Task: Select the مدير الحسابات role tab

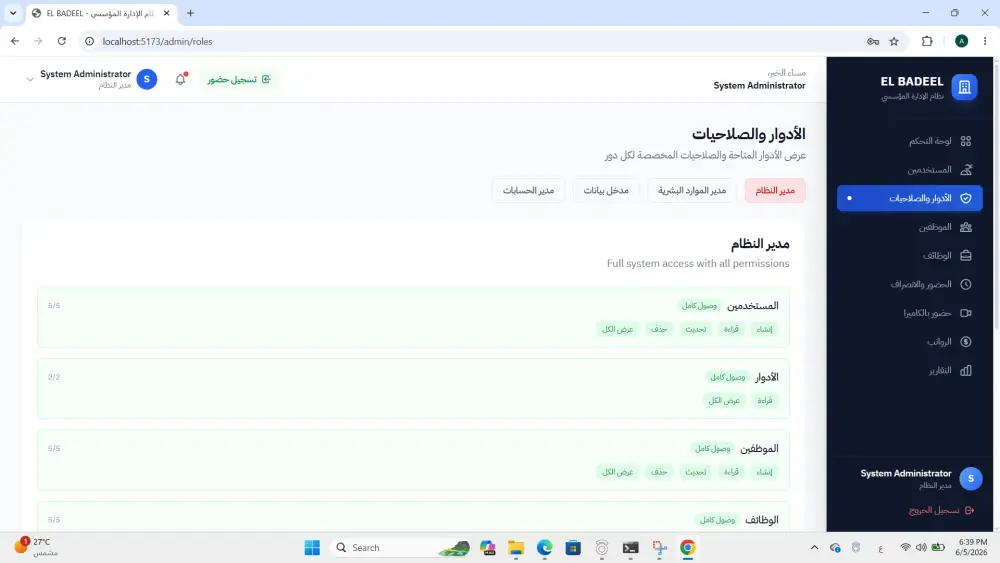Action: coord(528,191)
